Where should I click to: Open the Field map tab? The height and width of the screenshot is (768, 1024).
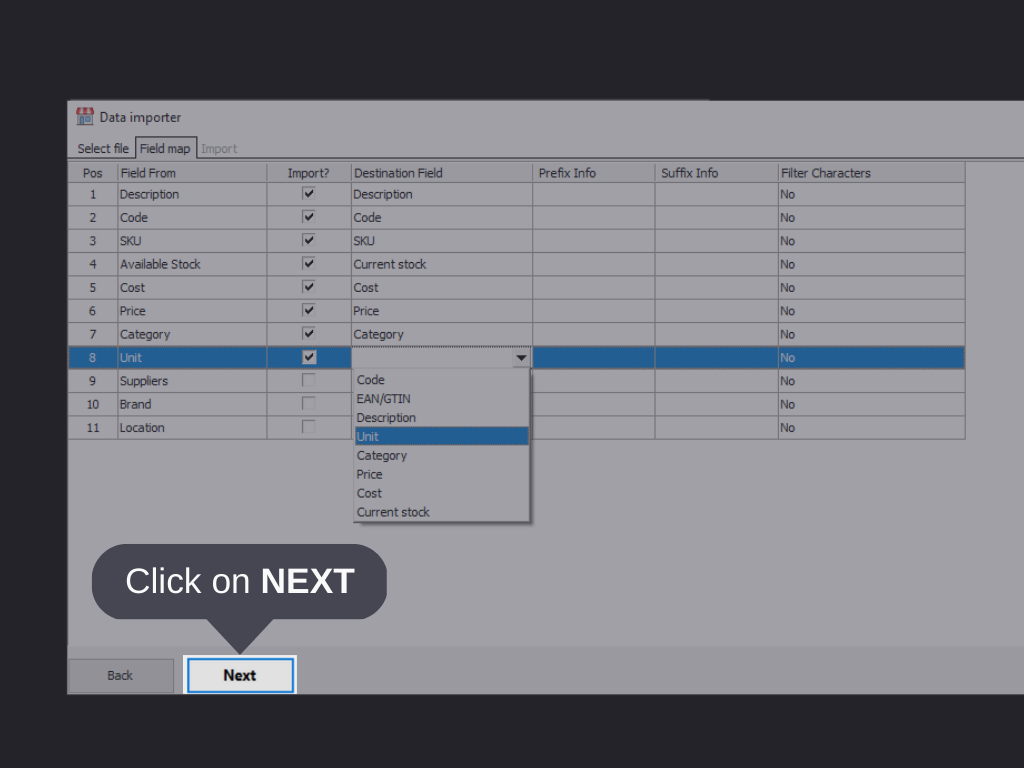coord(165,149)
